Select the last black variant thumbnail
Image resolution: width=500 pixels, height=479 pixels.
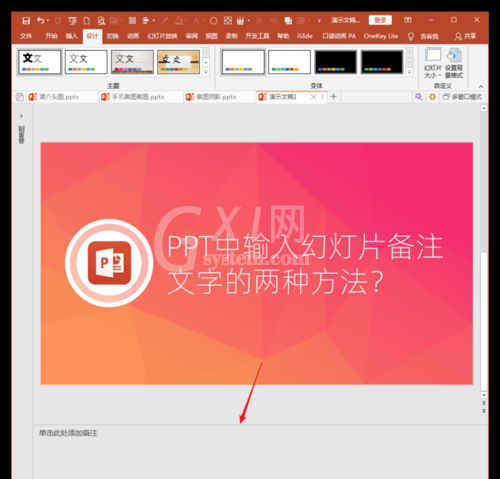(382, 62)
